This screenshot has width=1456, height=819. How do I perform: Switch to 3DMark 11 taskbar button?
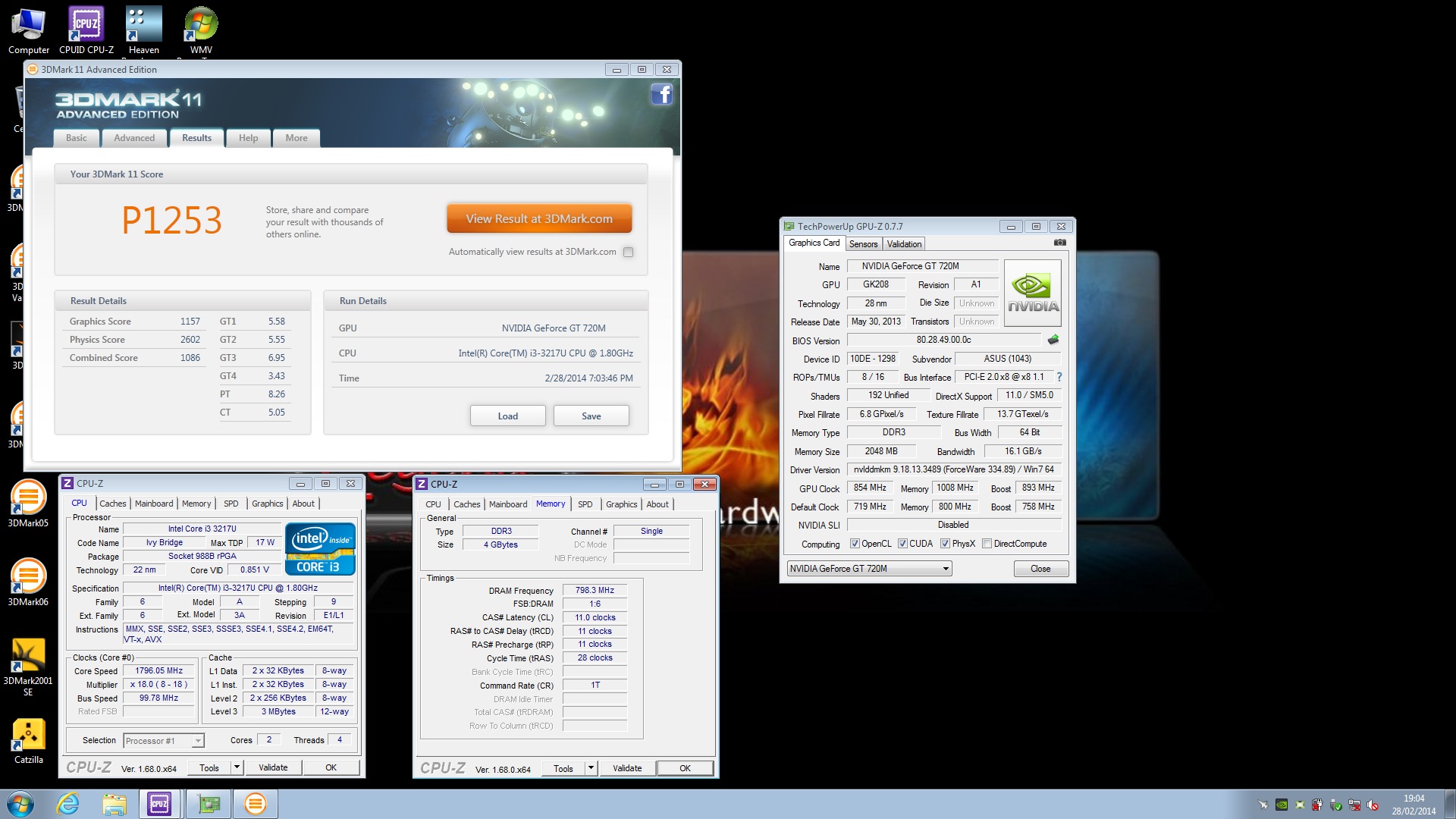[x=256, y=804]
